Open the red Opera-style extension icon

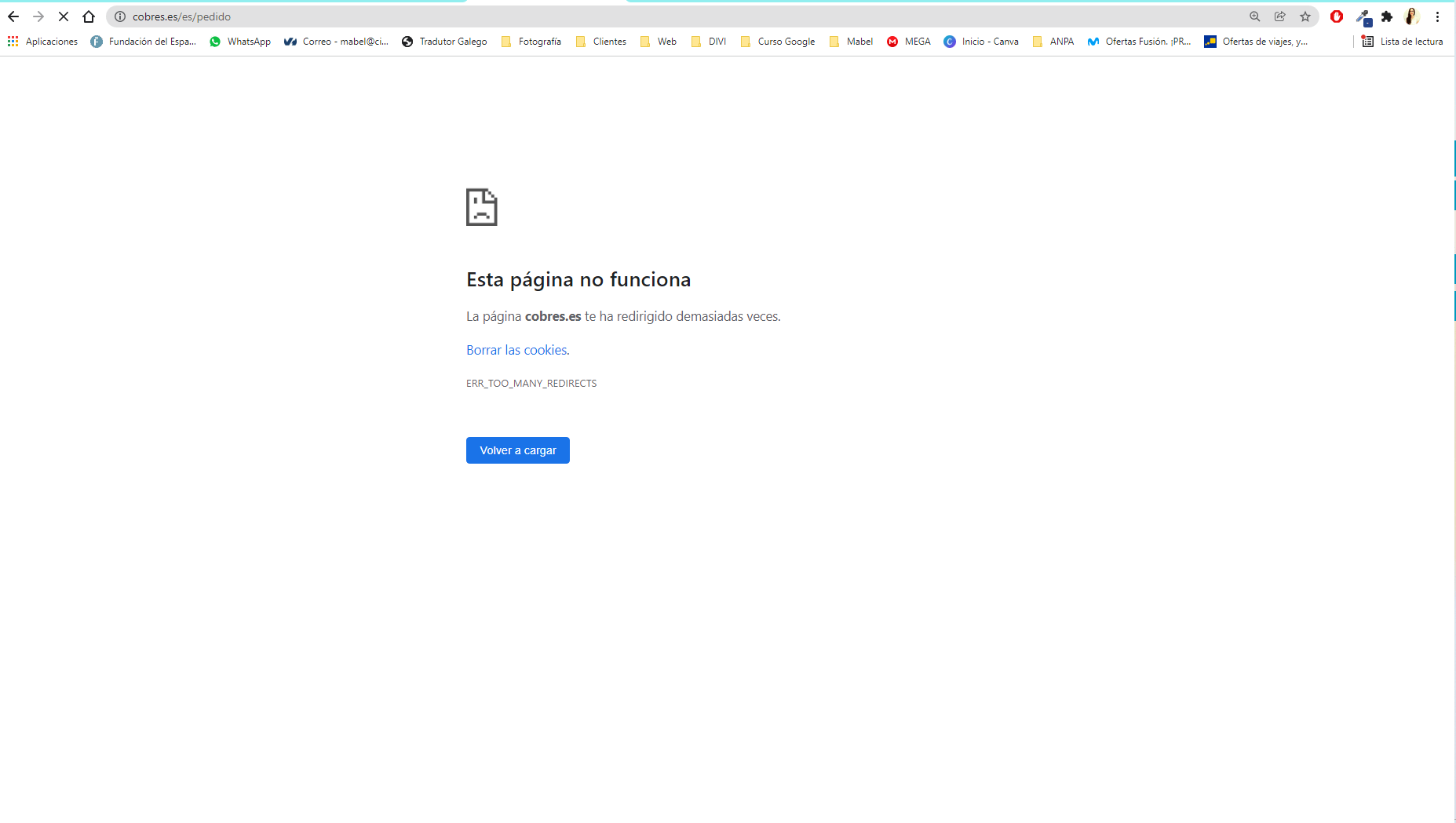click(1337, 16)
